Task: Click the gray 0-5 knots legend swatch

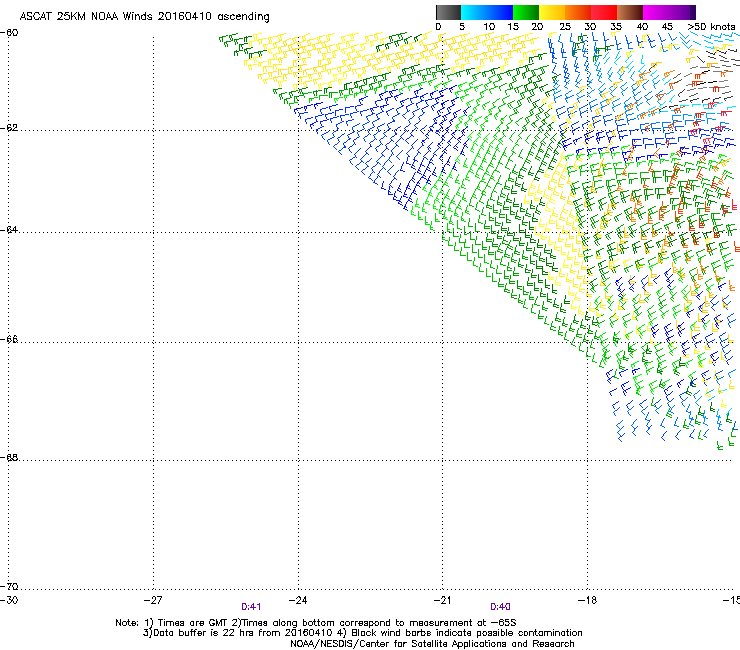Action: tap(448, 12)
